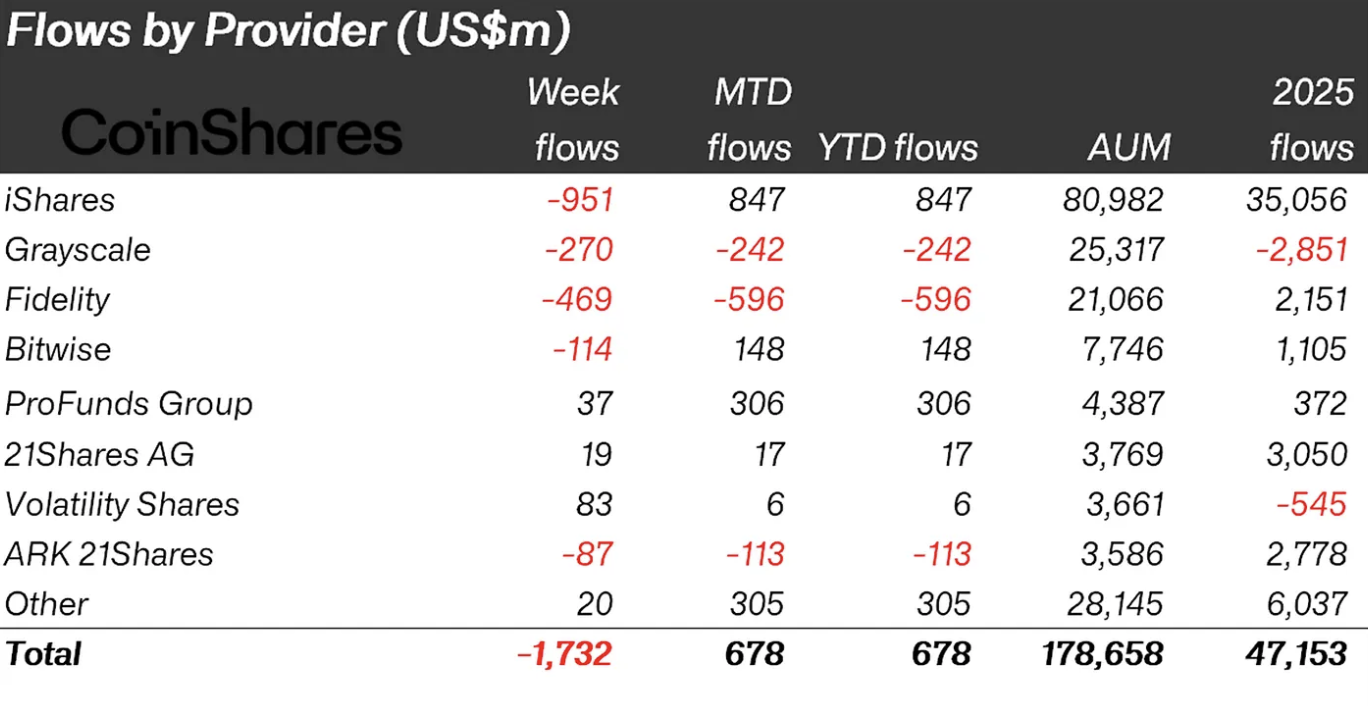Screen dimensions: 1368x706
Task: Click the Volatility Shares row label
Action: pyautogui.click(x=122, y=504)
